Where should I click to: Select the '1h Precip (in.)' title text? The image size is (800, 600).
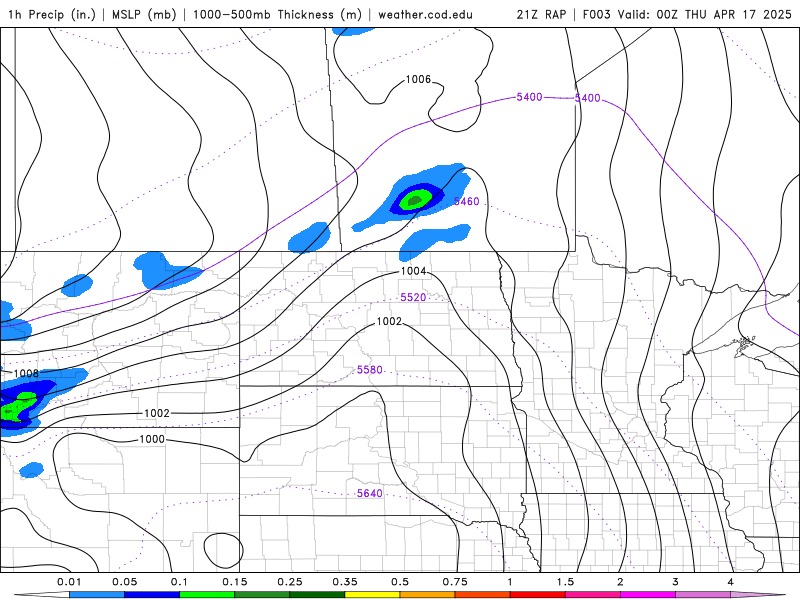pyautogui.click(x=52, y=14)
